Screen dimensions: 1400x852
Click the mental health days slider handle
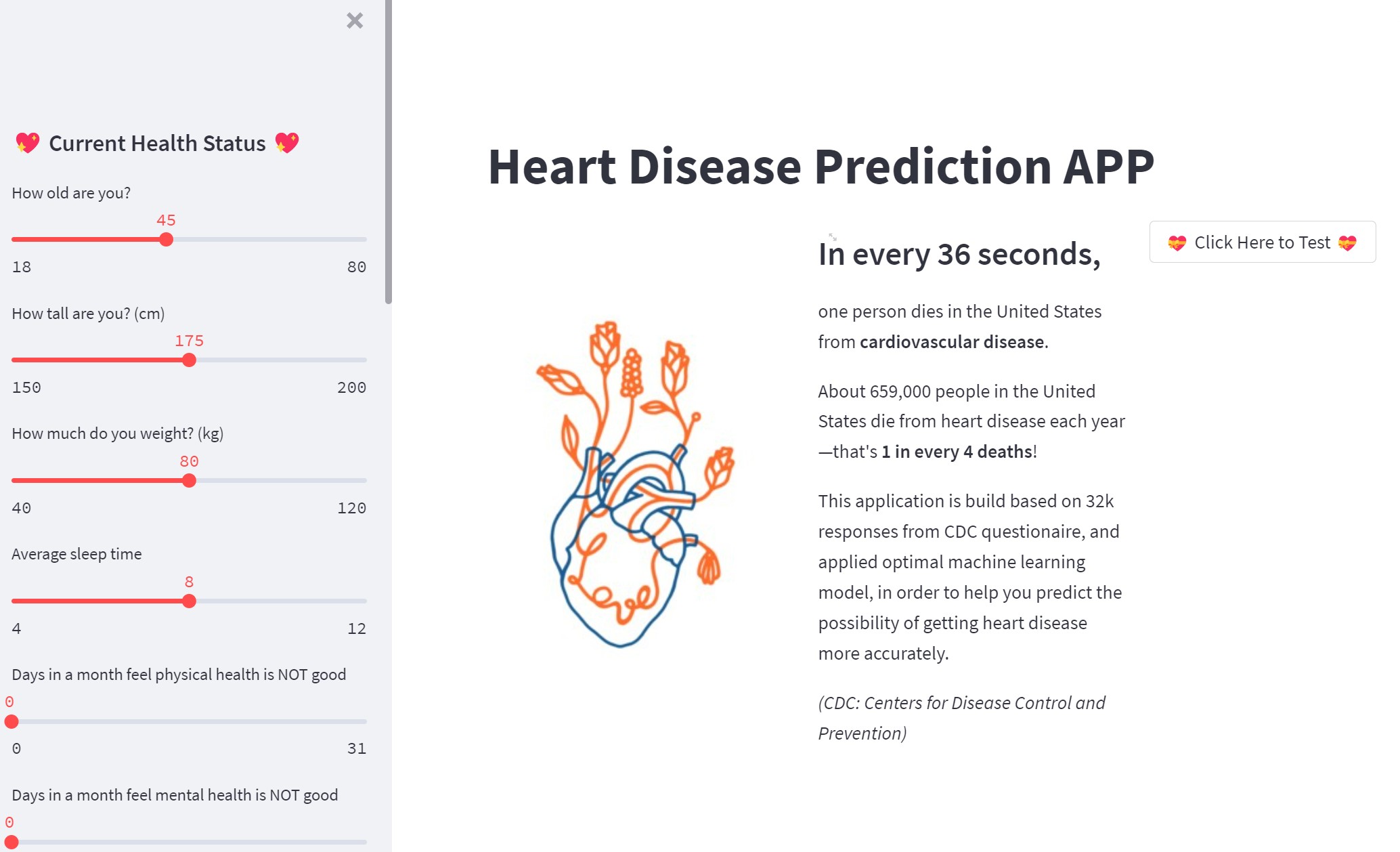(12, 842)
